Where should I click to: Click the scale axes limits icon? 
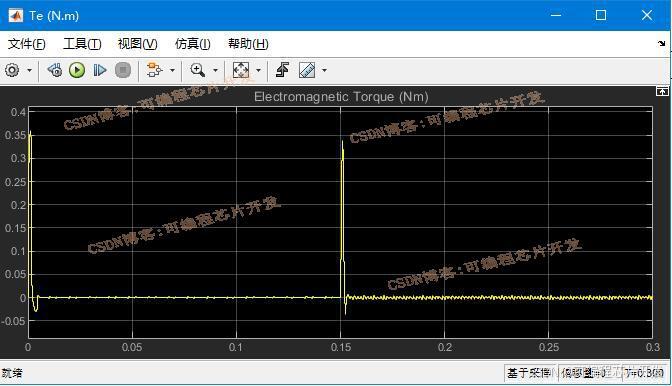click(x=240, y=70)
